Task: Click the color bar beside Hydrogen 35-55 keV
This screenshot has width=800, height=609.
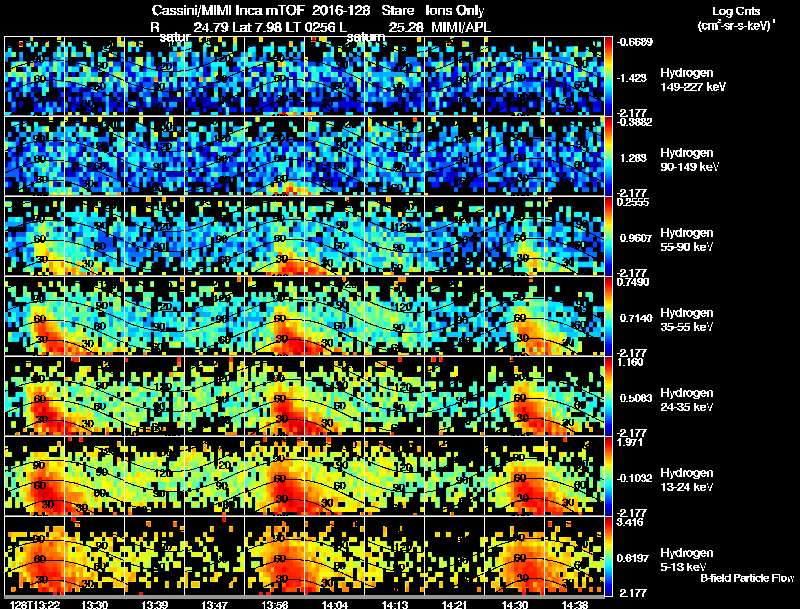Action: click(608, 316)
